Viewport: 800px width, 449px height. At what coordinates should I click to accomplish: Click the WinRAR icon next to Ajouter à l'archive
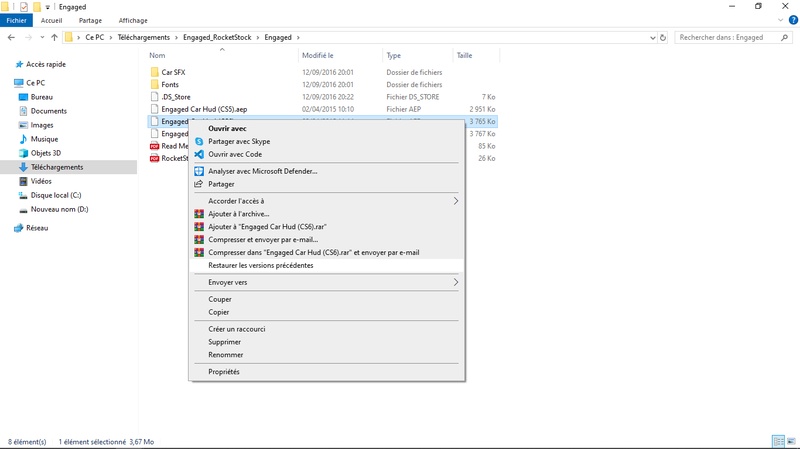[x=199, y=214]
